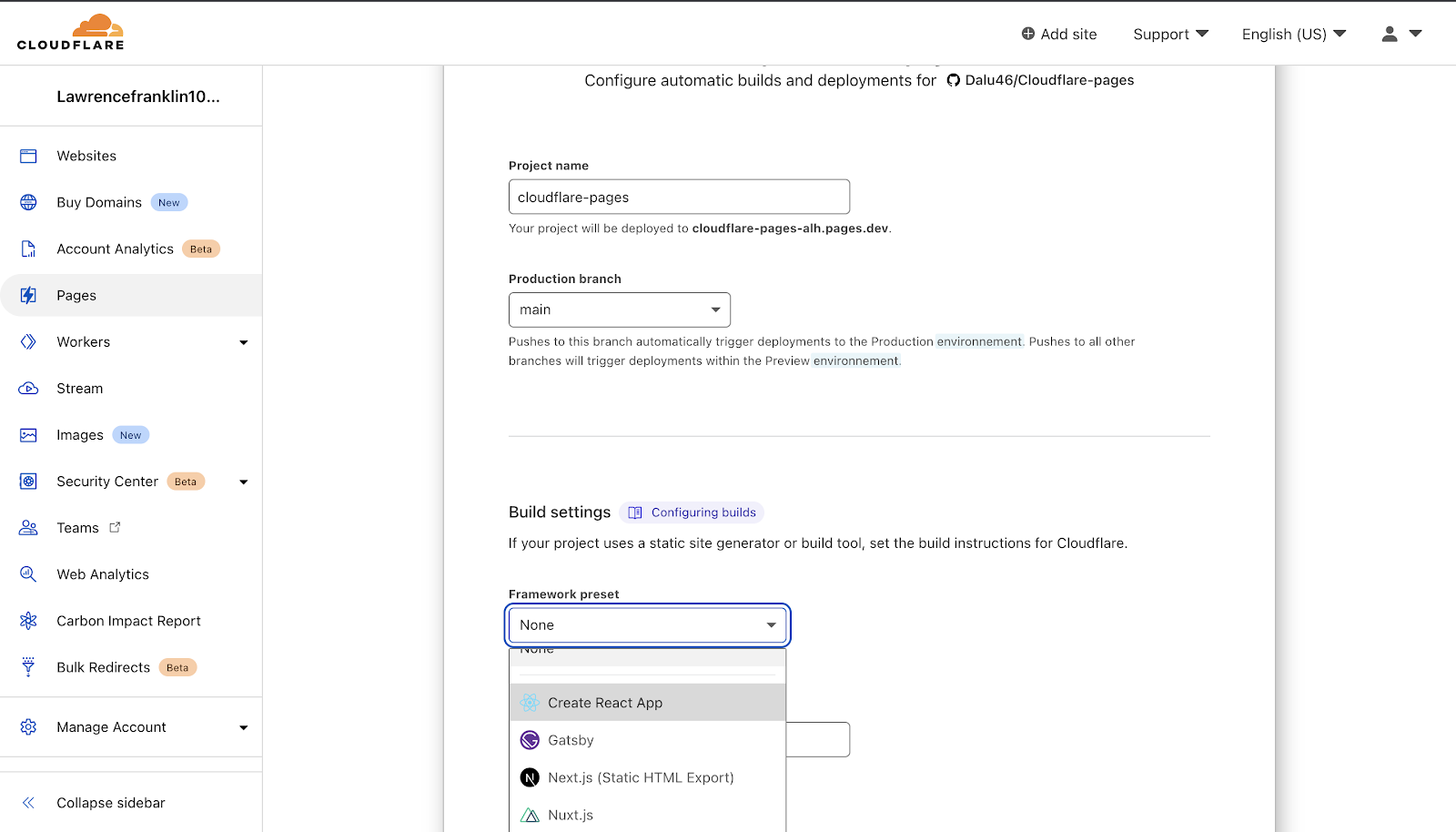Click the Teams external link icon

[x=115, y=527]
